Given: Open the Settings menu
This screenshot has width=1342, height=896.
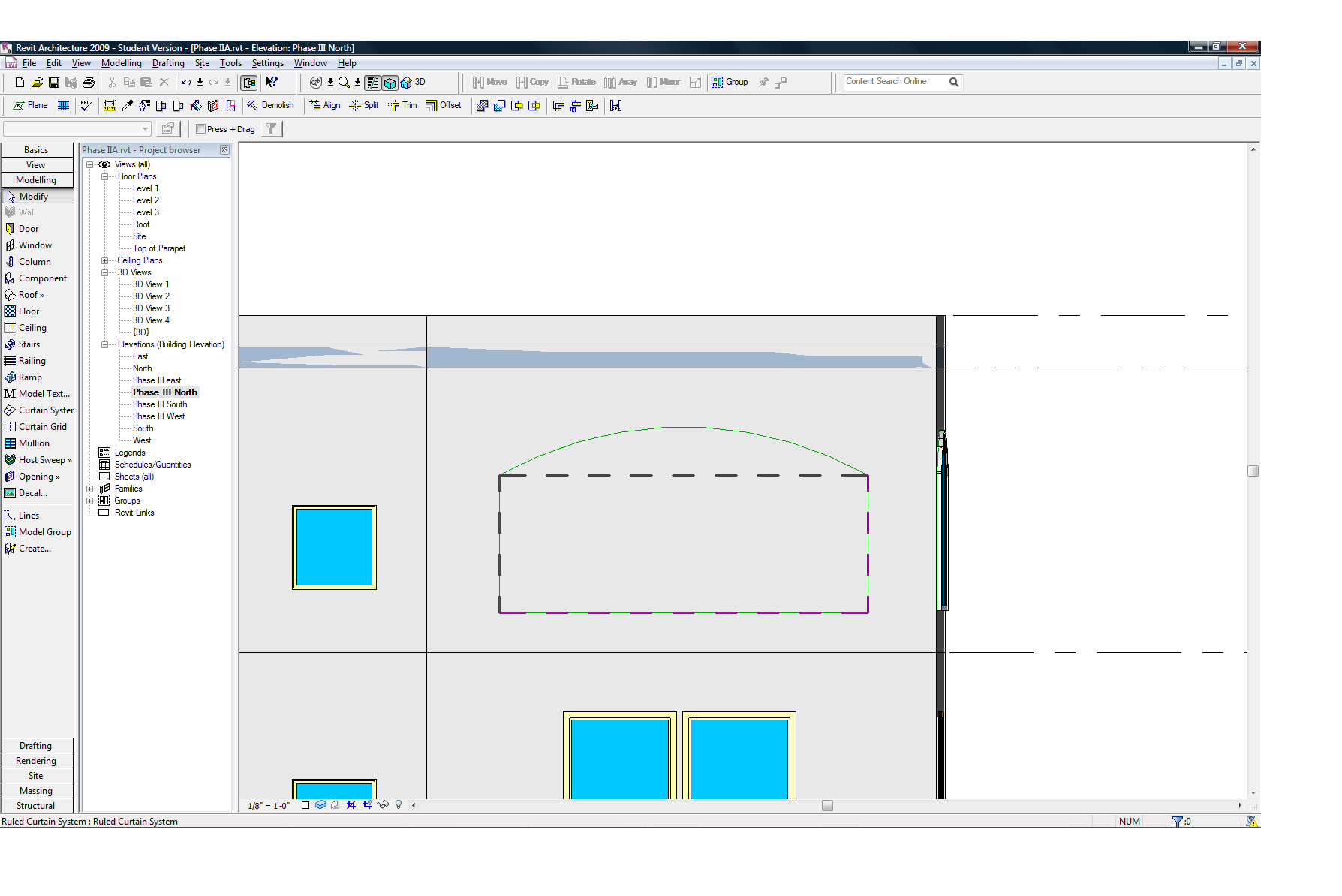Looking at the screenshot, I should 267,63.
